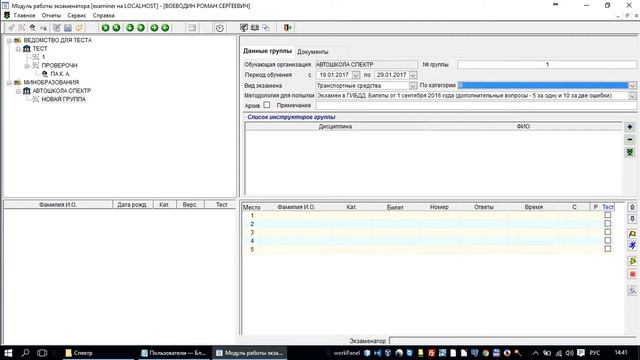Select the НОВАЯ ГРУППА tree item

pos(64,99)
